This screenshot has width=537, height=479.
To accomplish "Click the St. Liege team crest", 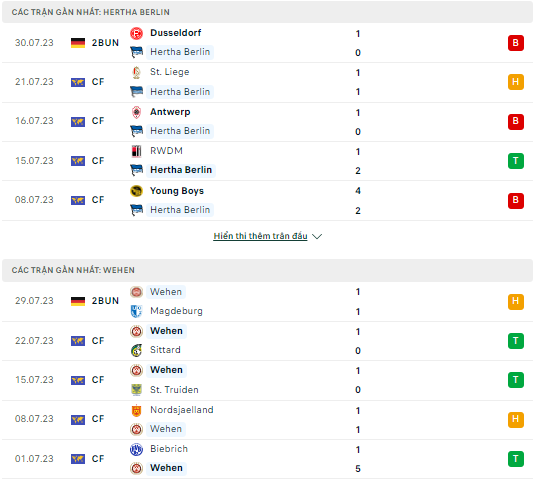I will [x=136, y=72].
